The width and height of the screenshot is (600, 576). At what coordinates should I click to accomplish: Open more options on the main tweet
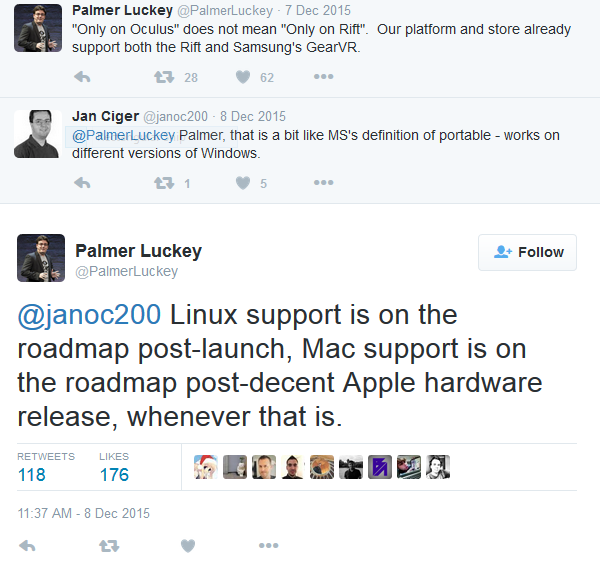[x=268, y=546]
